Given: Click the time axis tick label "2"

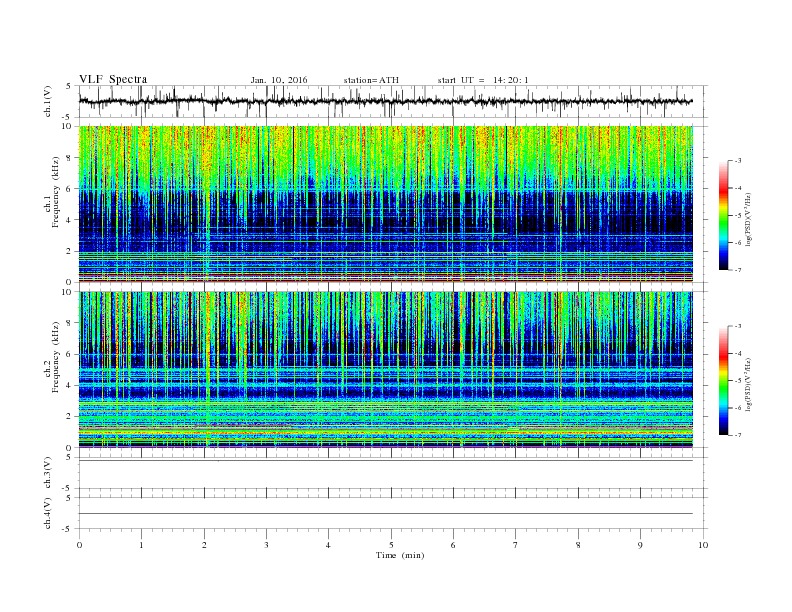Looking at the screenshot, I should [x=204, y=545].
